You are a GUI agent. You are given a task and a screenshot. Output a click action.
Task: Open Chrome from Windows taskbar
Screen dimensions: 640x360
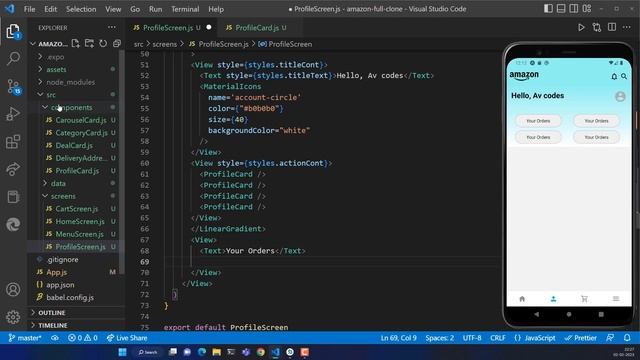[x=260, y=352]
